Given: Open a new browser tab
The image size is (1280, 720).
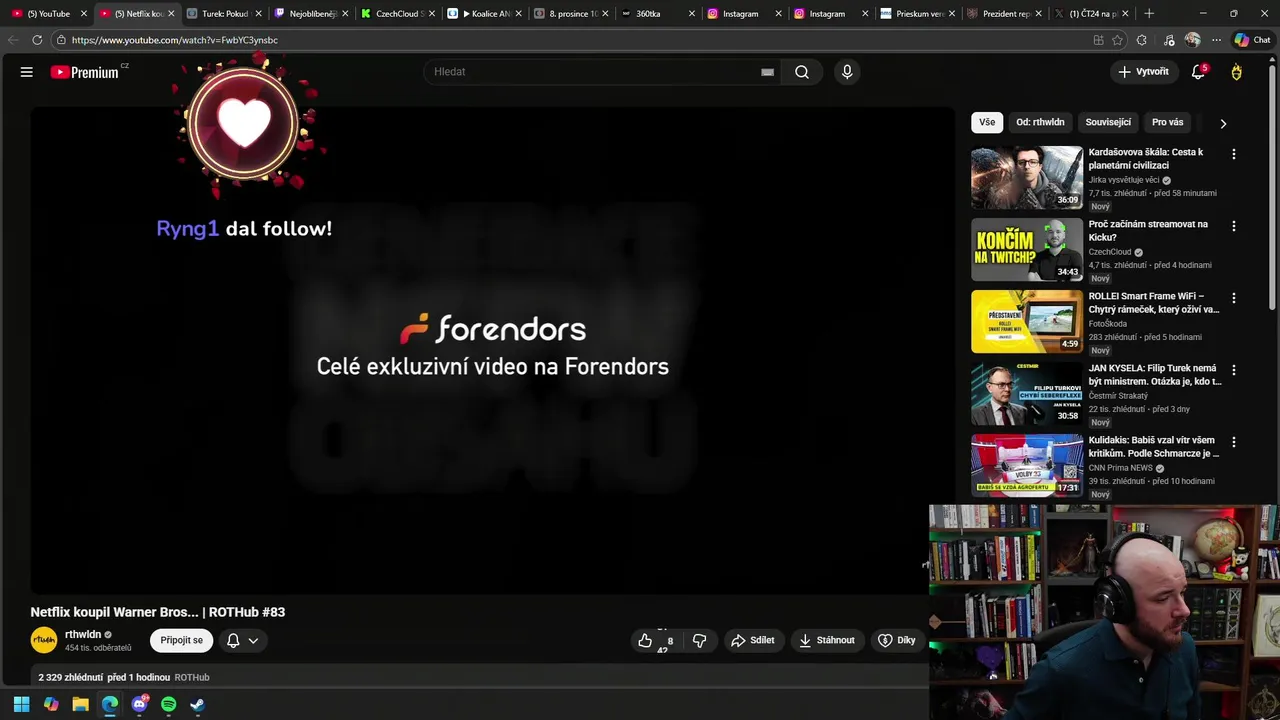Looking at the screenshot, I should (1149, 14).
